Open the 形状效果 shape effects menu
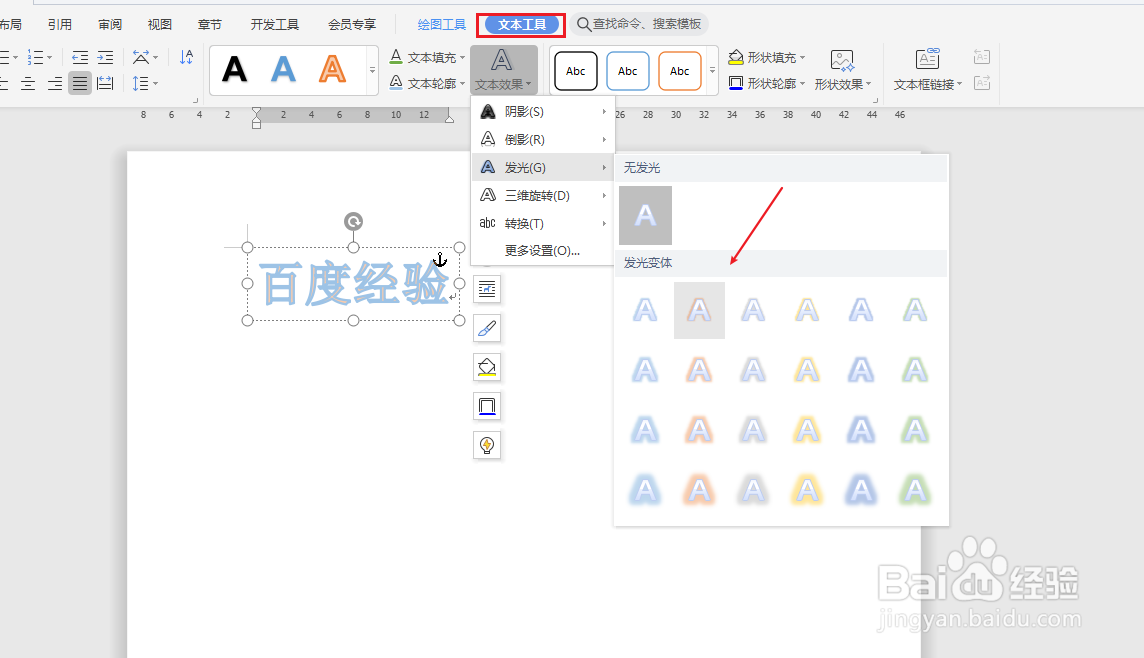The image size is (1144, 658). [843, 70]
